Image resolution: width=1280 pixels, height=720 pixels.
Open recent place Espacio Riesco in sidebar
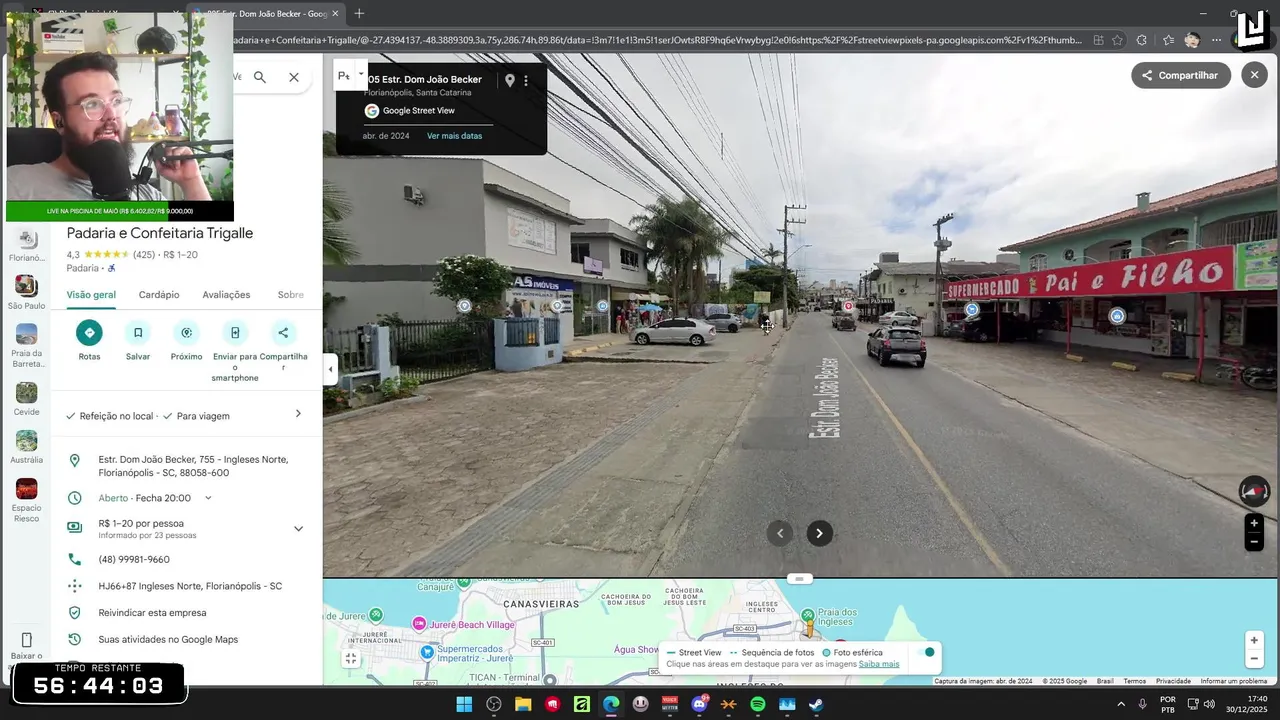(27, 500)
